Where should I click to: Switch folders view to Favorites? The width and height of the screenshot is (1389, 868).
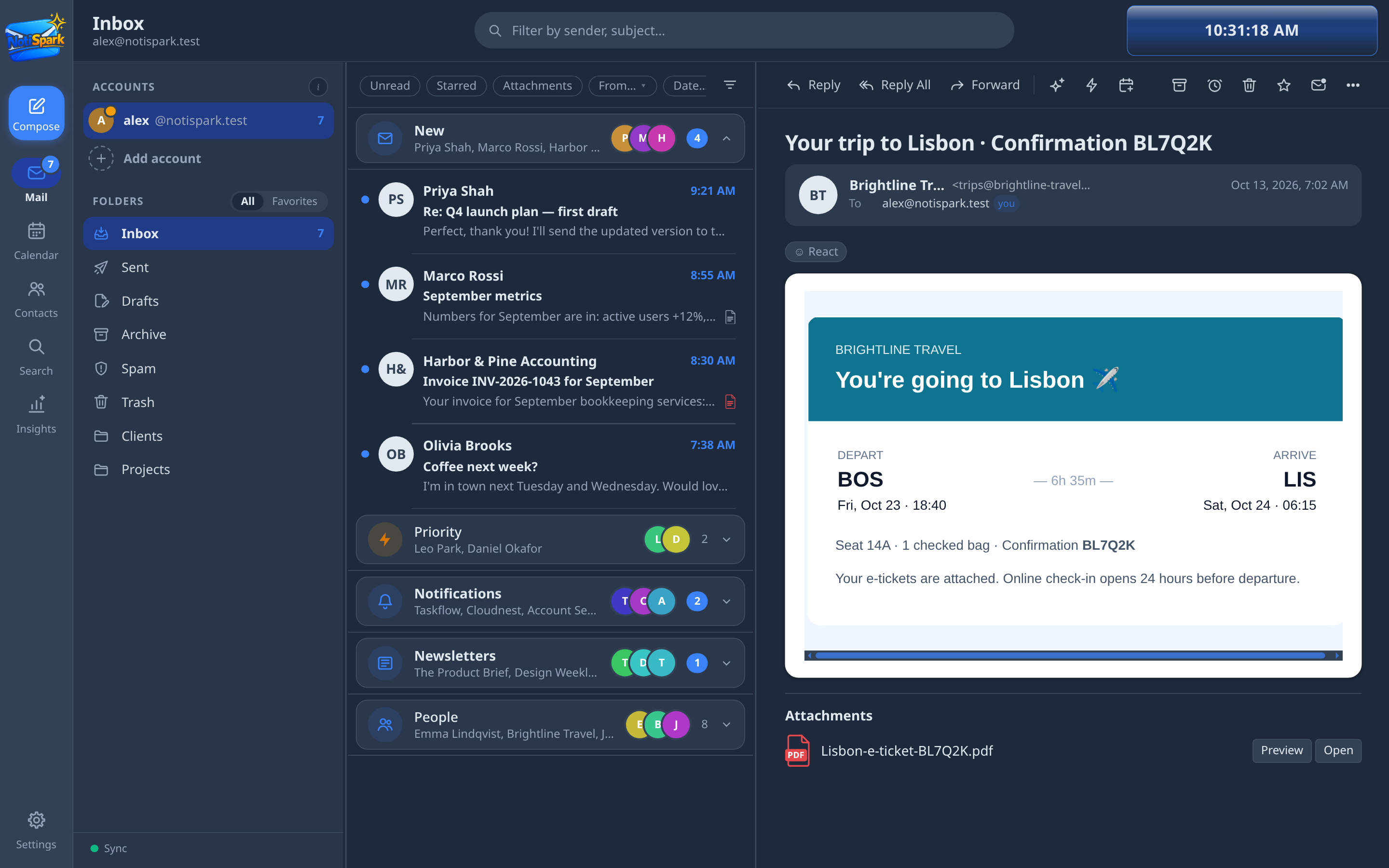(x=295, y=201)
